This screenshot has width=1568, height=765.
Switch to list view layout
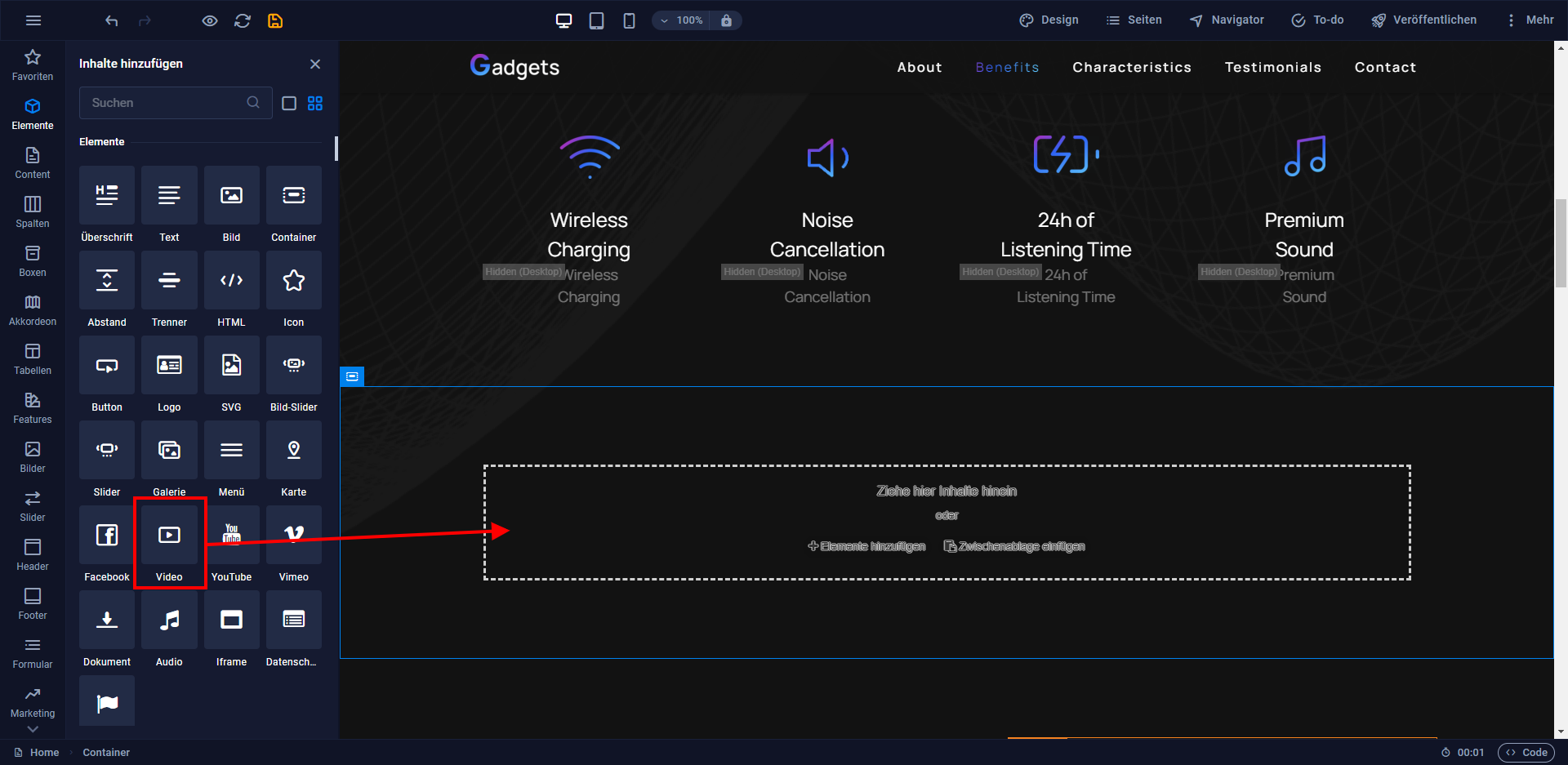coord(289,103)
